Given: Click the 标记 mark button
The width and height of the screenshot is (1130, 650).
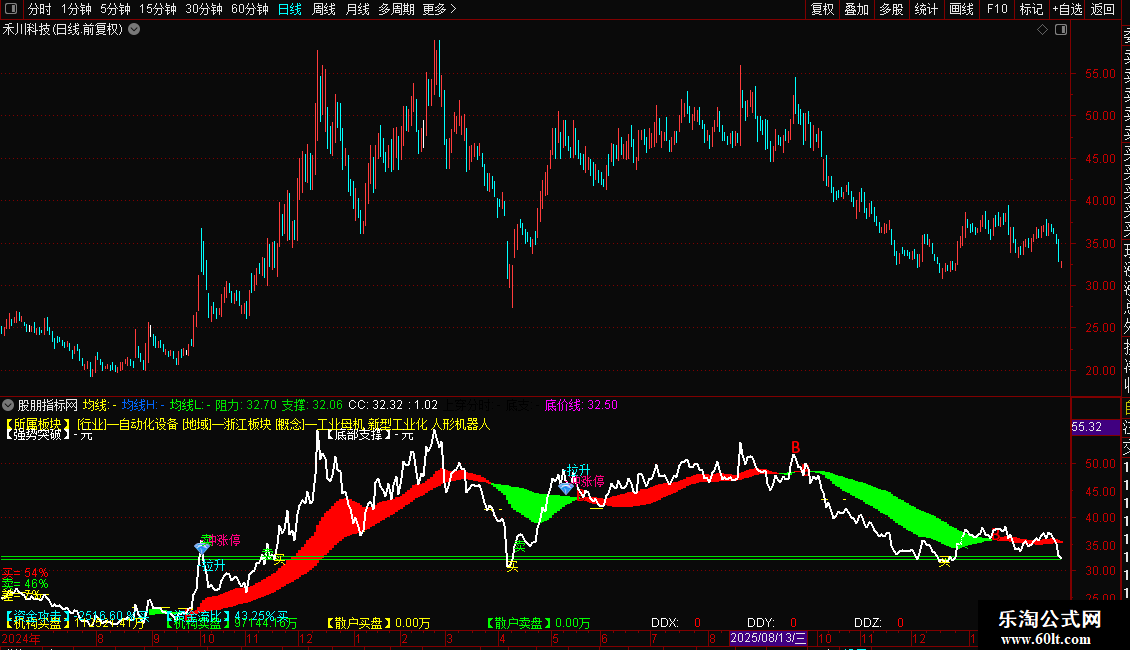Looking at the screenshot, I should [x=1031, y=9].
